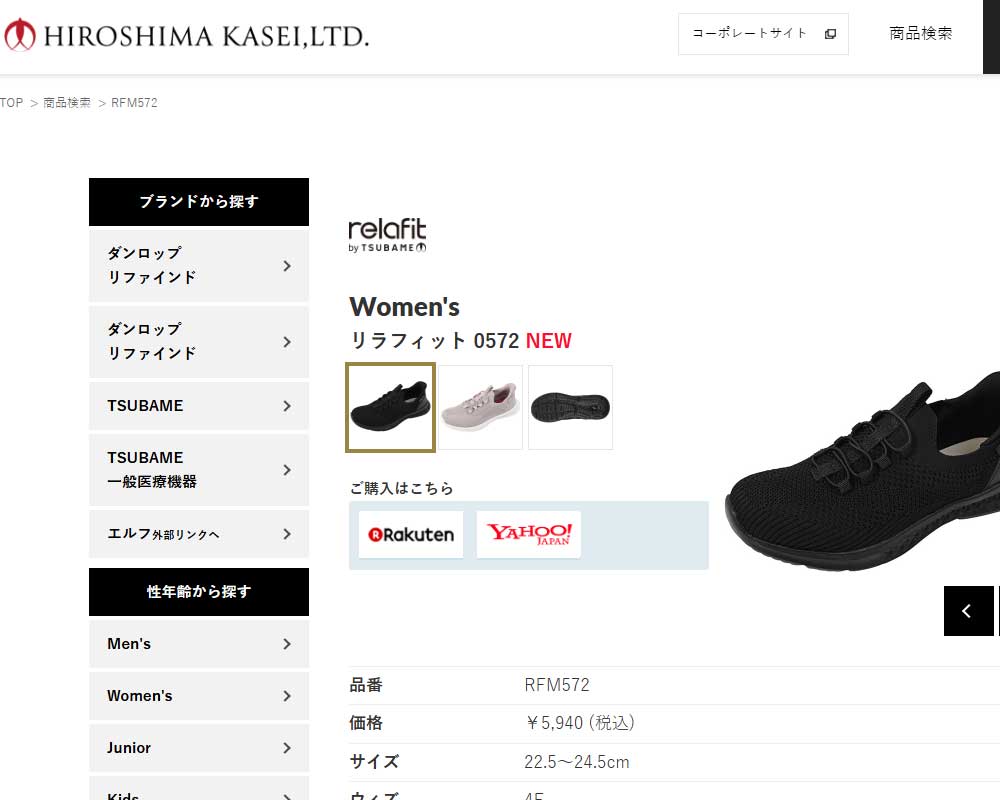Viewport: 1000px width, 800px height.
Task: Open the Junior category item
Action: [x=199, y=748]
